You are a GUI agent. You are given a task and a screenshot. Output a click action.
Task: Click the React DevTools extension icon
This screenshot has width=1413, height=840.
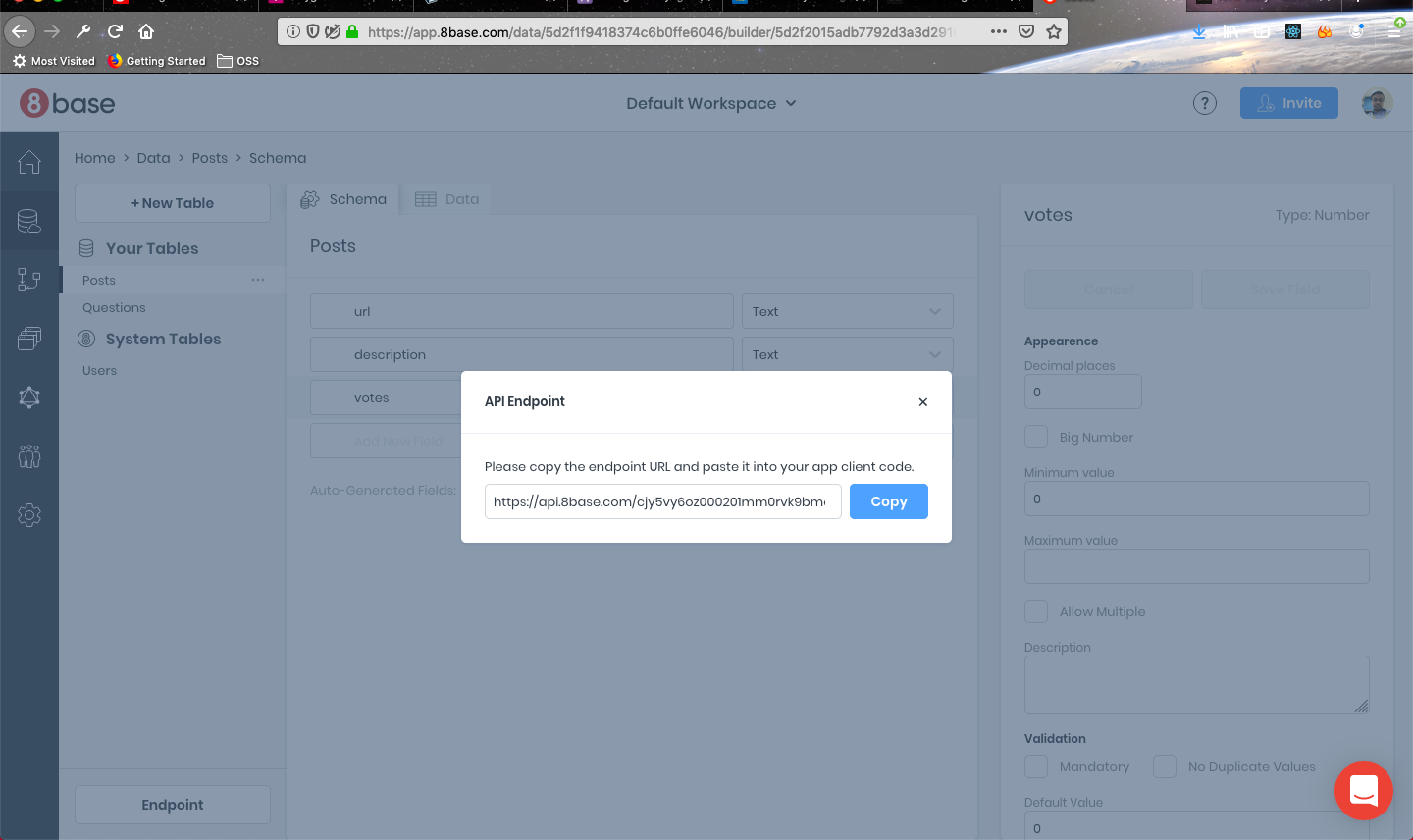[x=1293, y=31]
